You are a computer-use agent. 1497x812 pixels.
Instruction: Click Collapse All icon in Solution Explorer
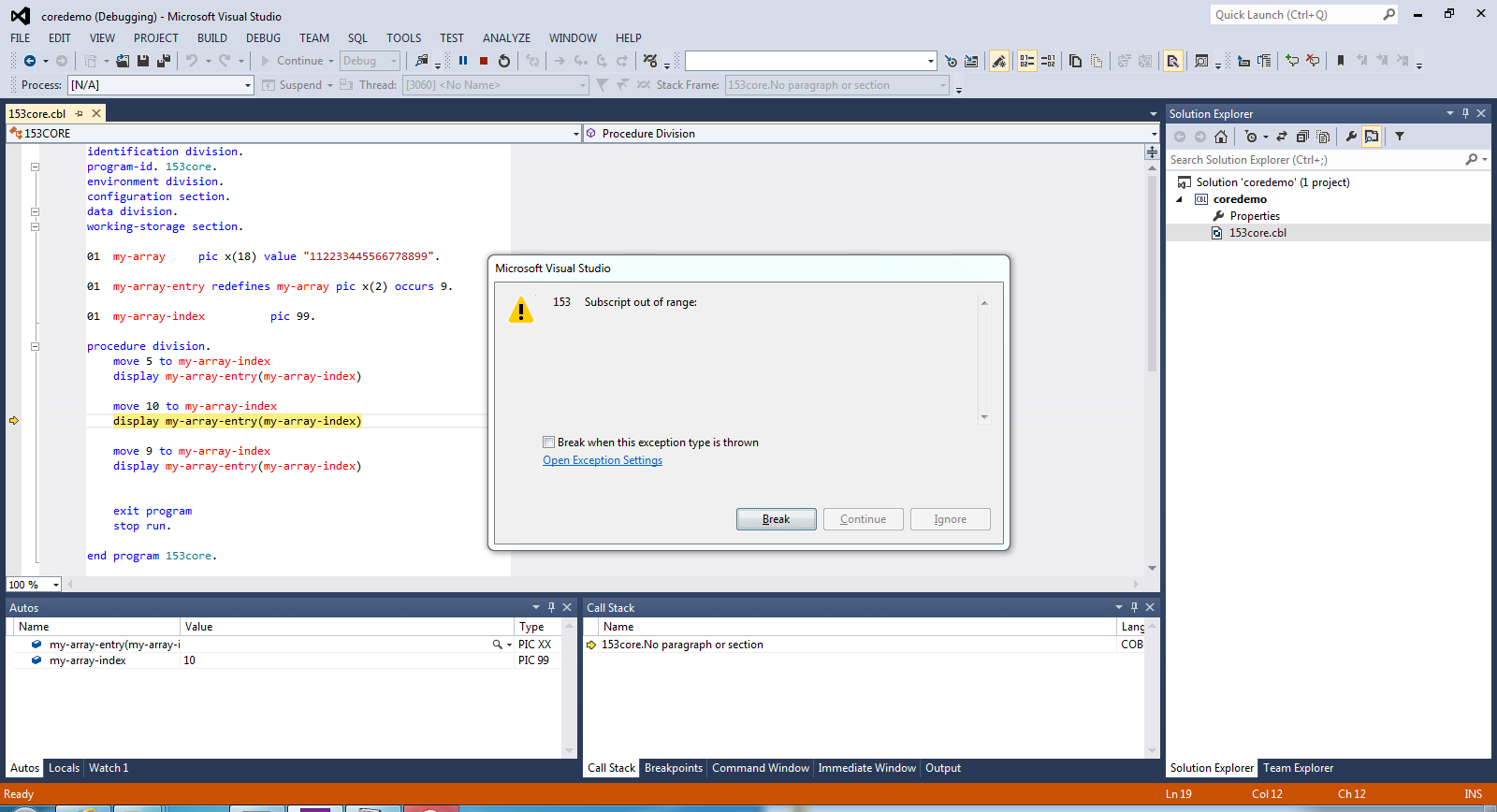[1302, 137]
